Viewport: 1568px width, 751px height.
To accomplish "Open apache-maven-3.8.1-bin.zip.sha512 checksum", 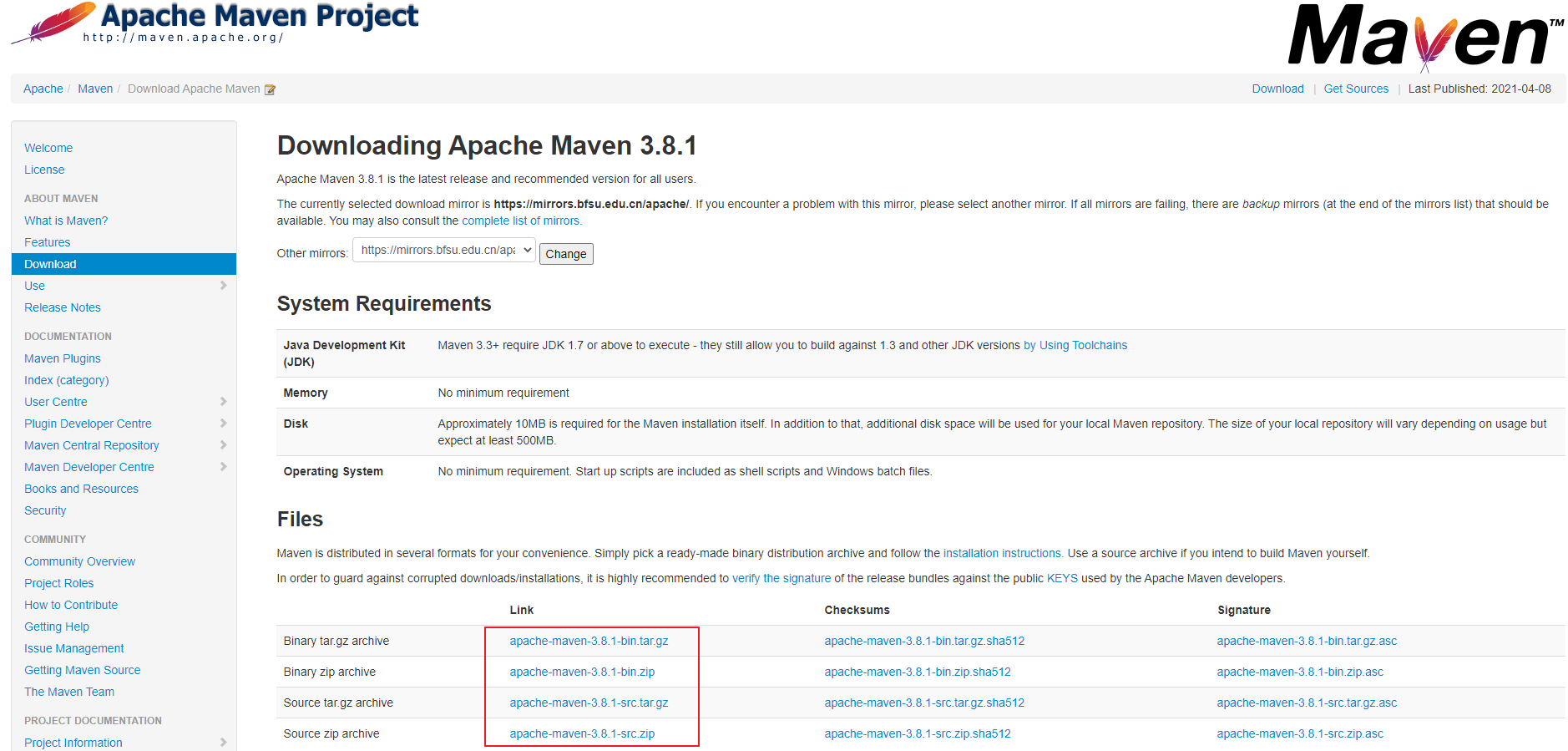I will [918, 672].
